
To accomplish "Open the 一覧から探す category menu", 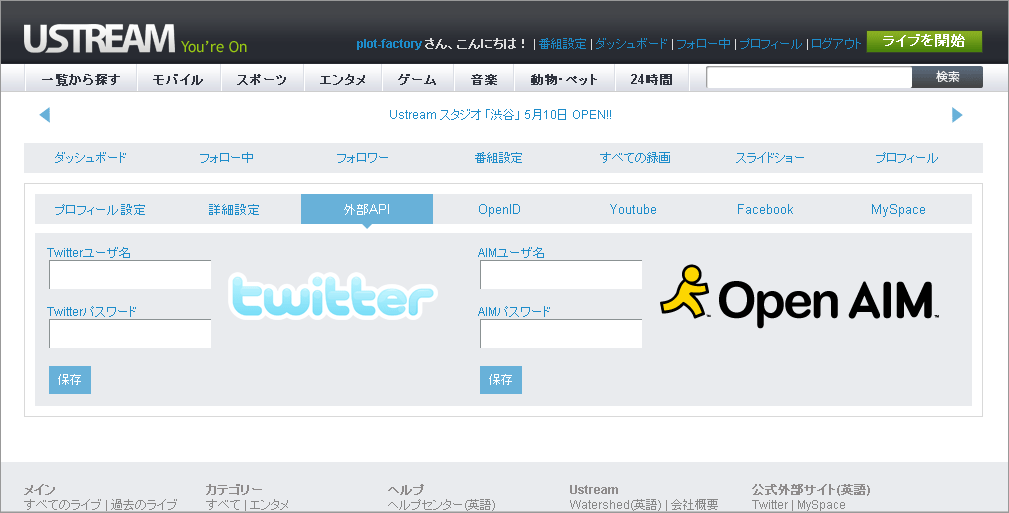I will (x=81, y=79).
